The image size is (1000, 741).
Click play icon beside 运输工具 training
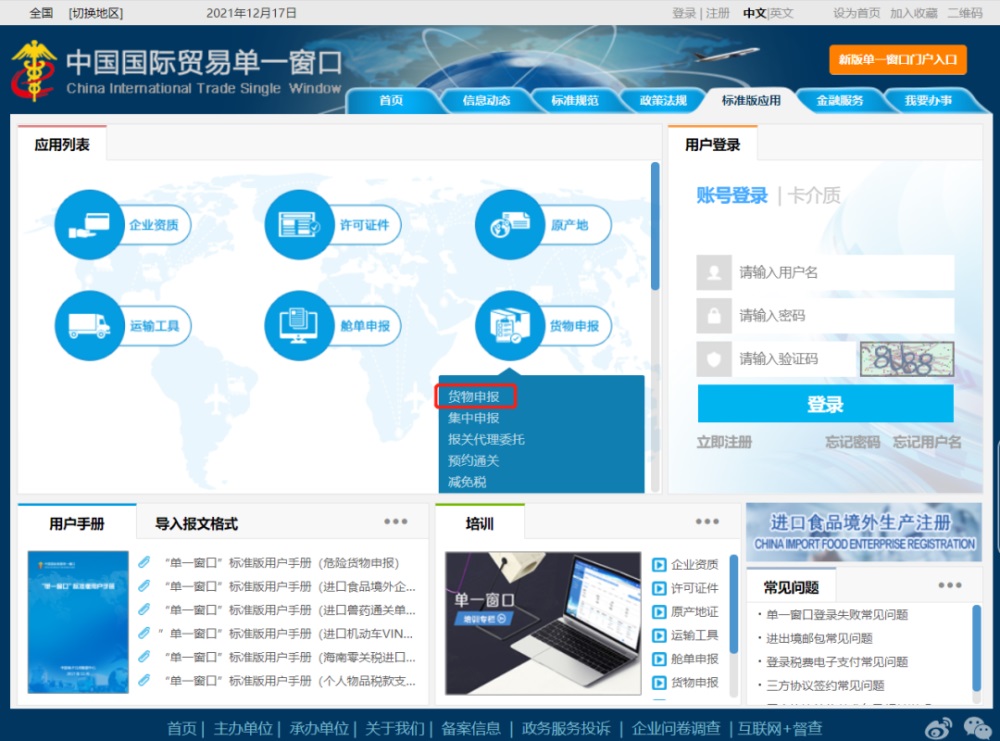click(659, 636)
